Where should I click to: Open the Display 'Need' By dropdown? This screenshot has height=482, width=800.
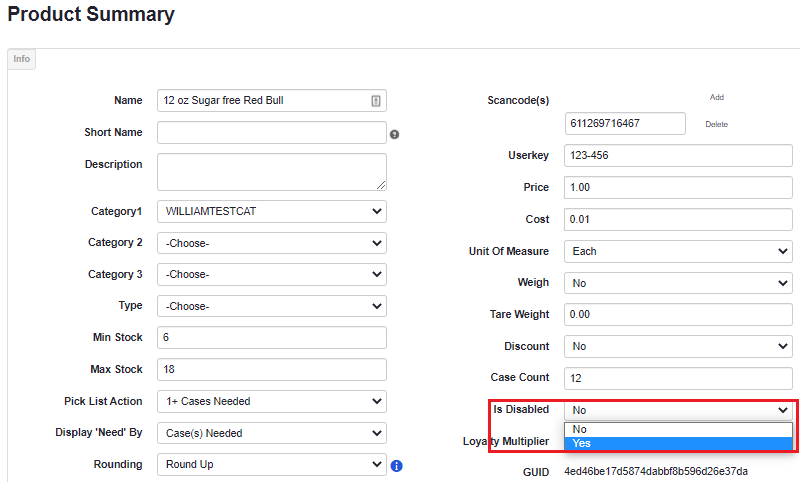tap(271, 433)
